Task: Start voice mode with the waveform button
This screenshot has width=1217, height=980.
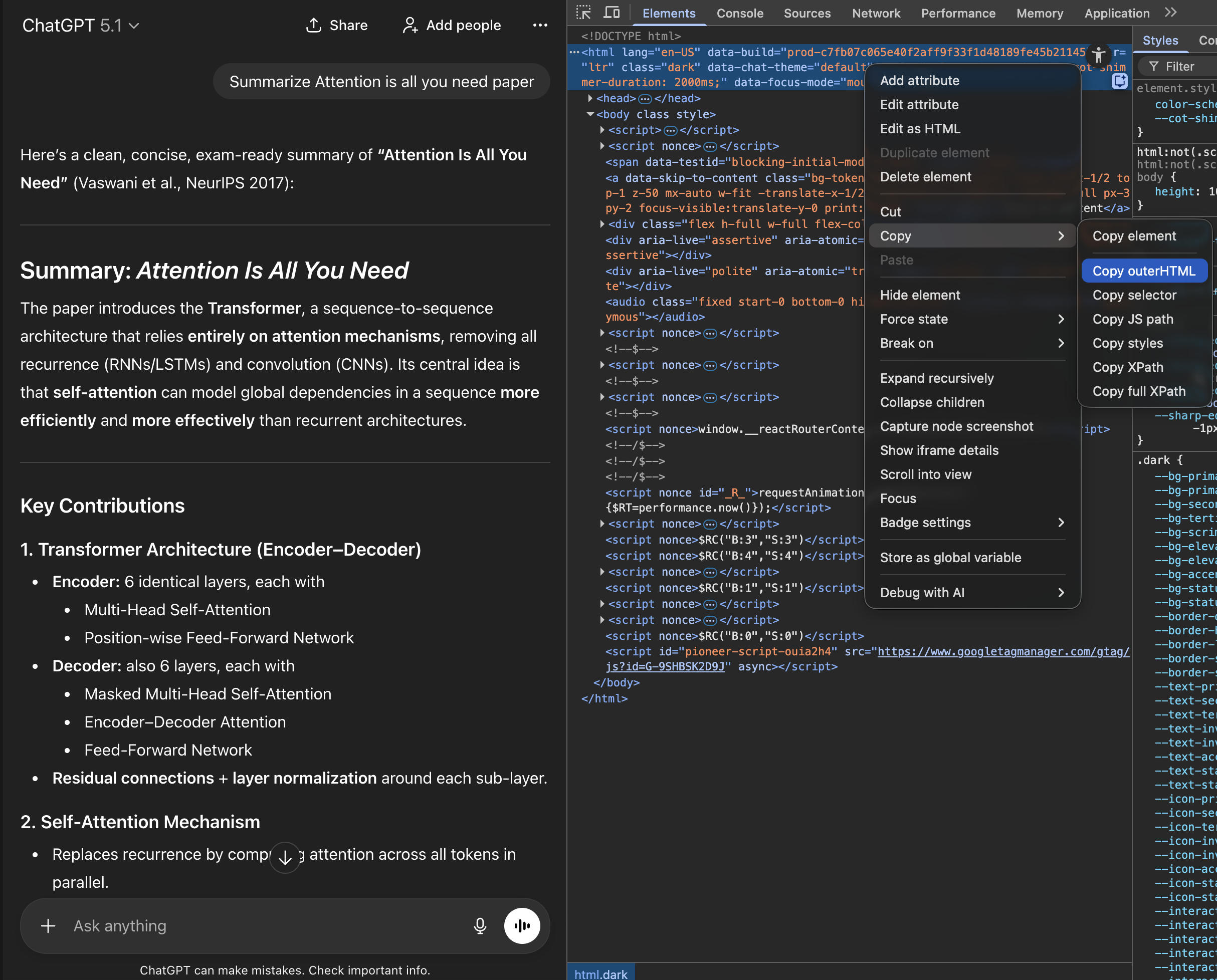Action: (x=522, y=926)
